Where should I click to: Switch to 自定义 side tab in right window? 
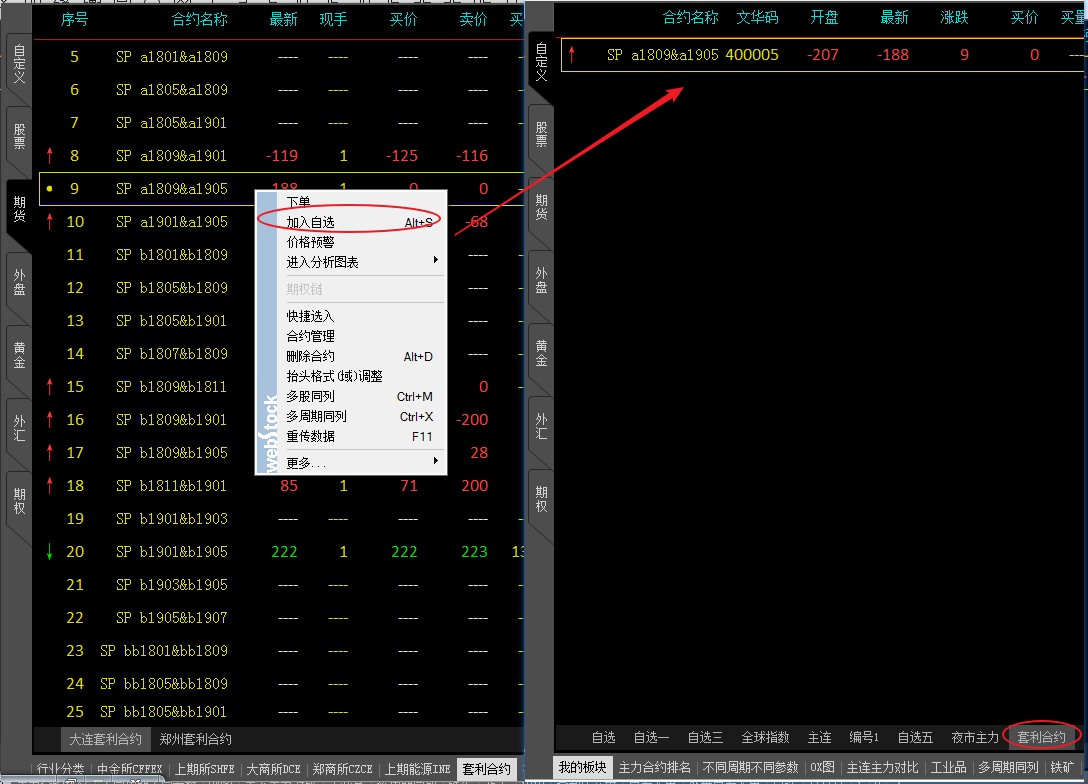tap(541, 62)
